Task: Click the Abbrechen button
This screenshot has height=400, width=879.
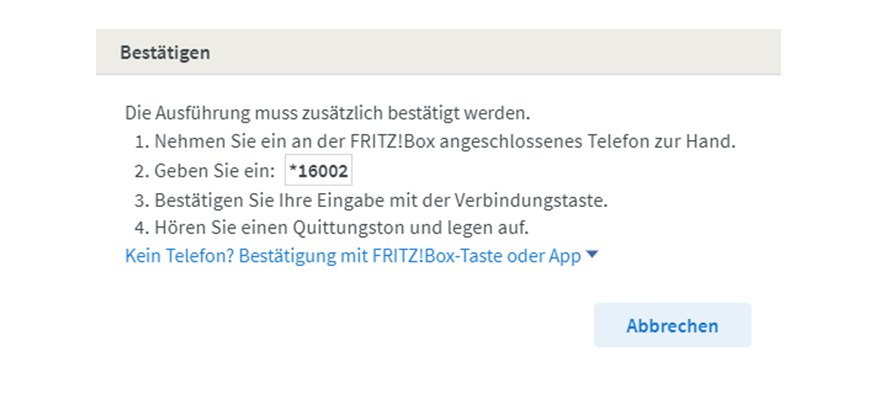Action: (x=672, y=325)
